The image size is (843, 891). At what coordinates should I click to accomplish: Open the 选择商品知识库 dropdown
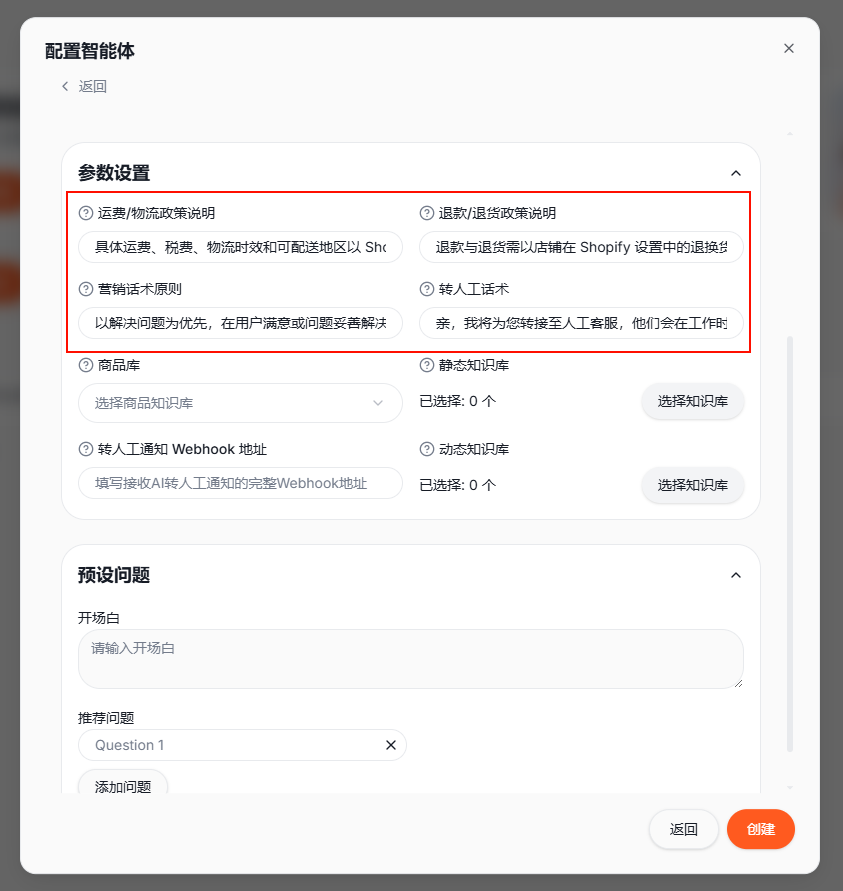(x=240, y=403)
